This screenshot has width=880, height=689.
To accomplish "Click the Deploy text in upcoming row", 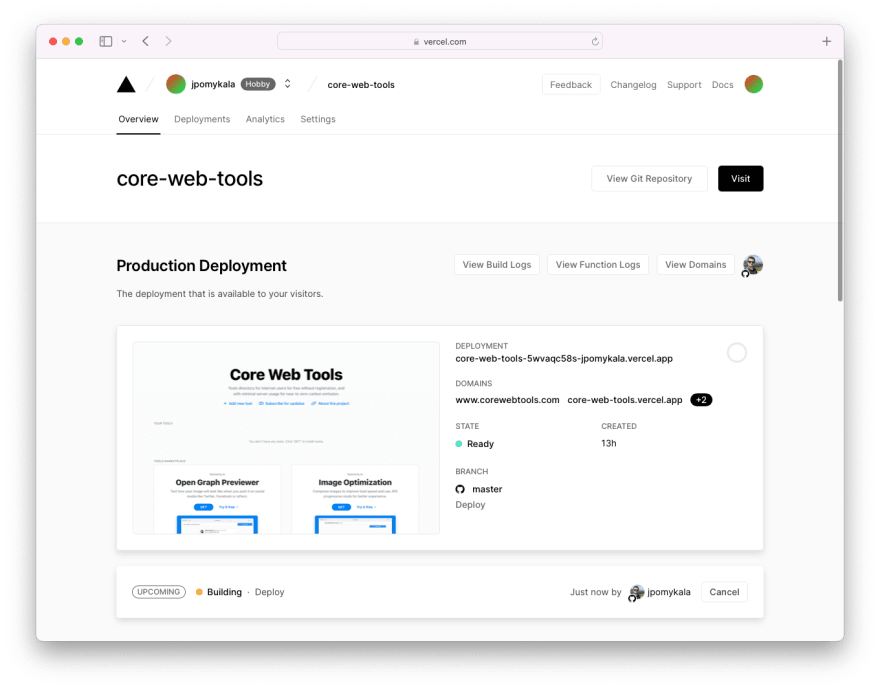I will click(x=269, y=592).
